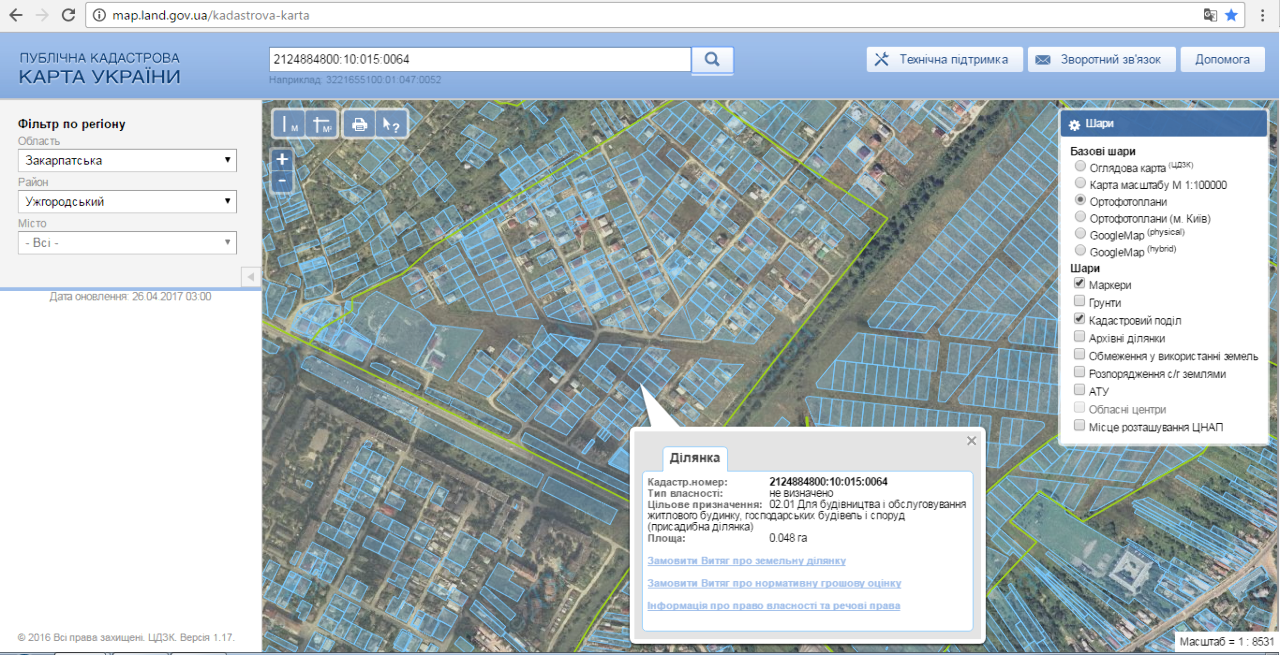The image size is (1280, 655).
Task: Open the Chrome menu
Action: pyautogui.click(x=1264, y=15)
